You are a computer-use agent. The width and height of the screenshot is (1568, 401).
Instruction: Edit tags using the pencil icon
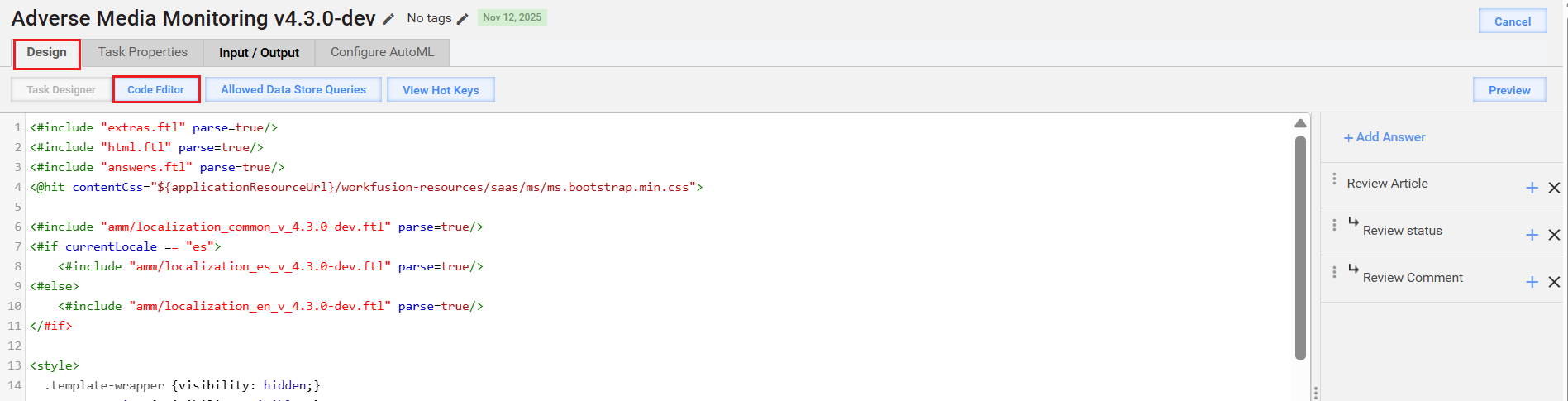pyautogui.click(x=462, y=19)
